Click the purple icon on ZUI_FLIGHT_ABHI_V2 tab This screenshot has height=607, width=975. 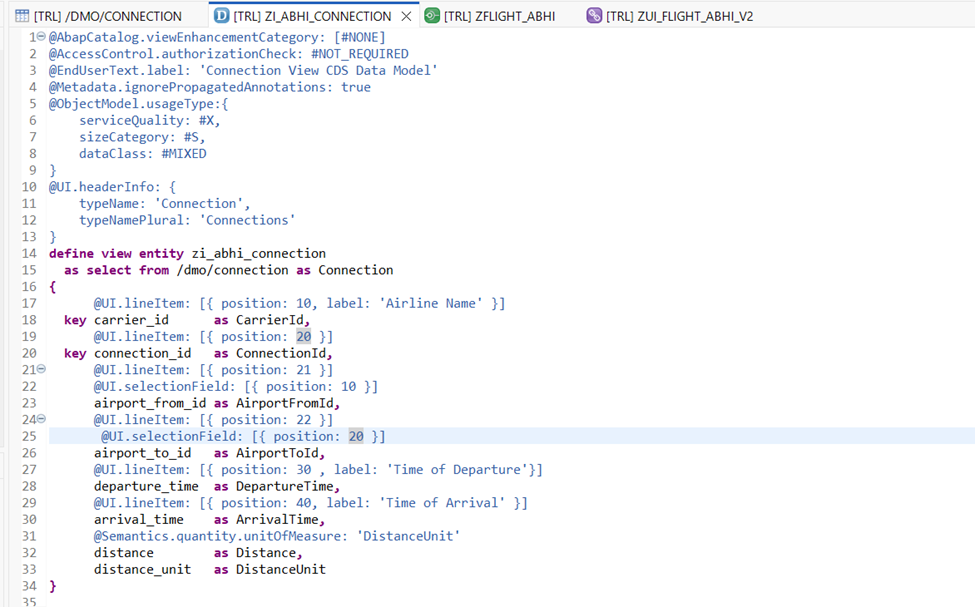(595, 16)
